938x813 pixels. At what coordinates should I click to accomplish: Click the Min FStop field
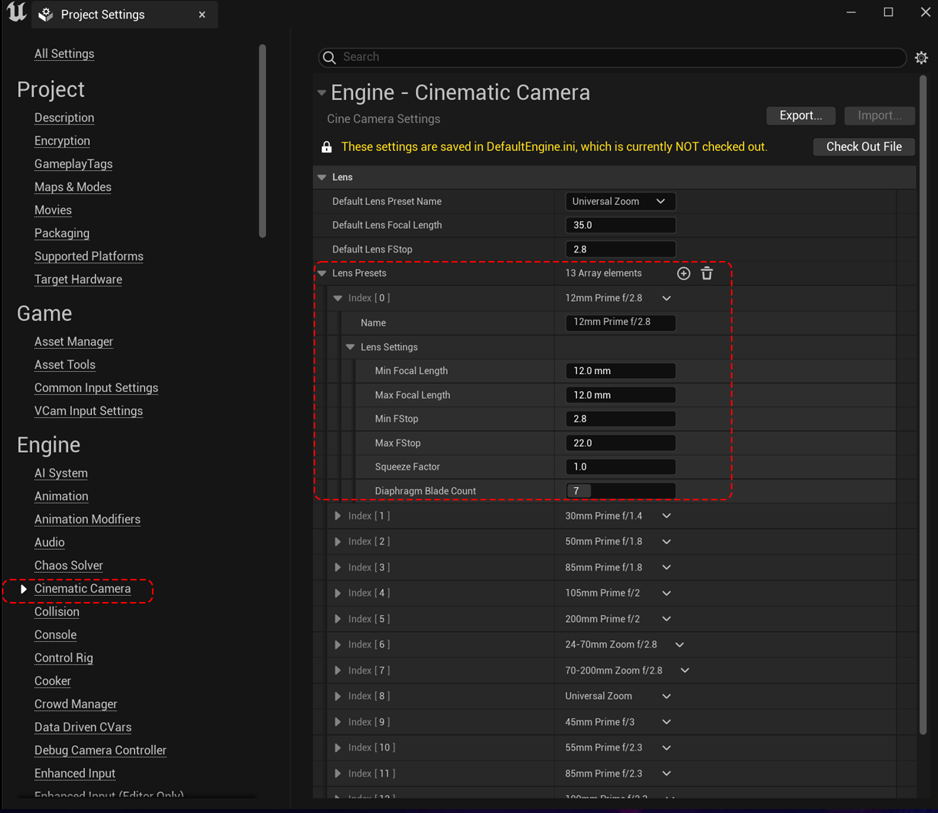(x=620, y=419)
